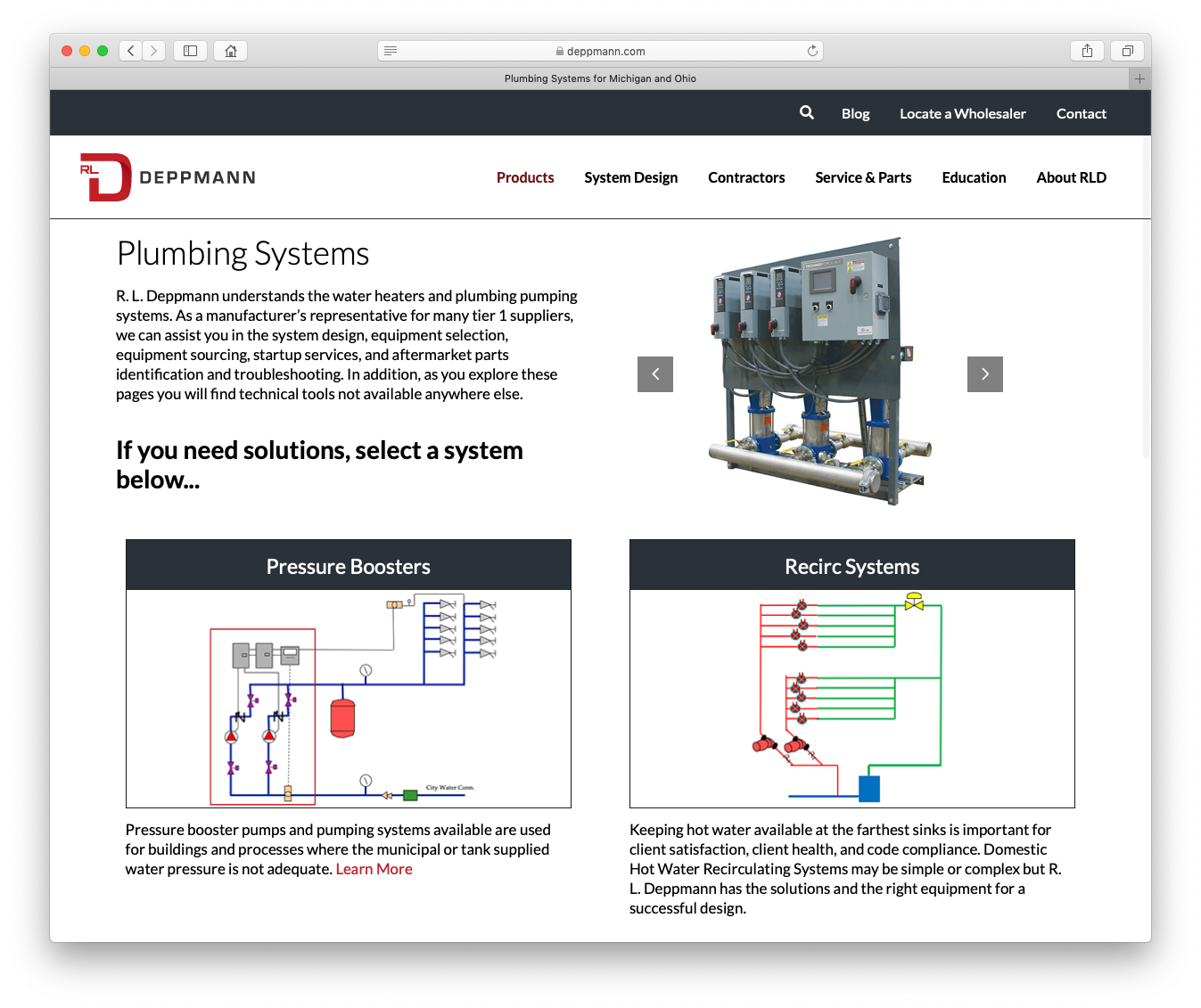
Task: Show next slide in product carousel
Action: pyautogui.click(x=985, y=374)
